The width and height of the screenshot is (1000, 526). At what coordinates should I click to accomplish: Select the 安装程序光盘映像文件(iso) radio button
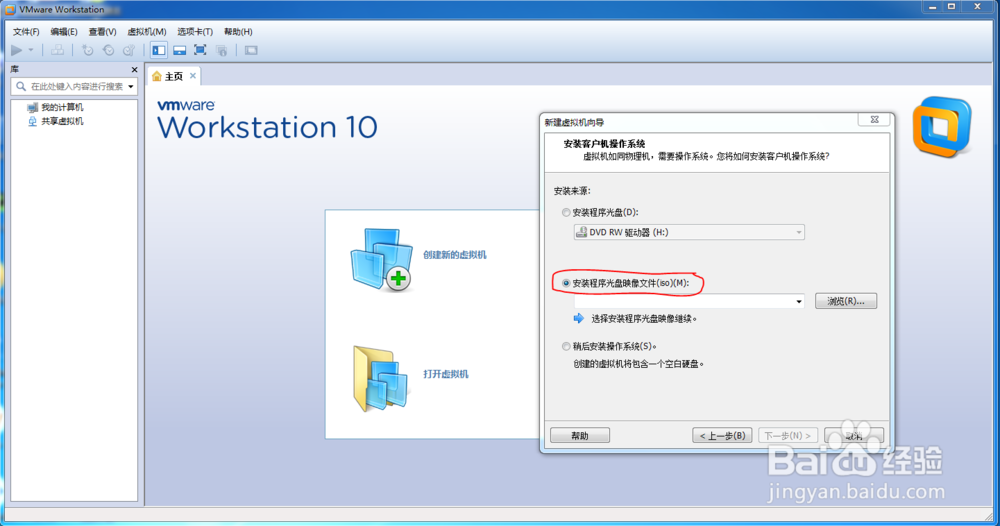pyautogui.click(x=566, y=283)
